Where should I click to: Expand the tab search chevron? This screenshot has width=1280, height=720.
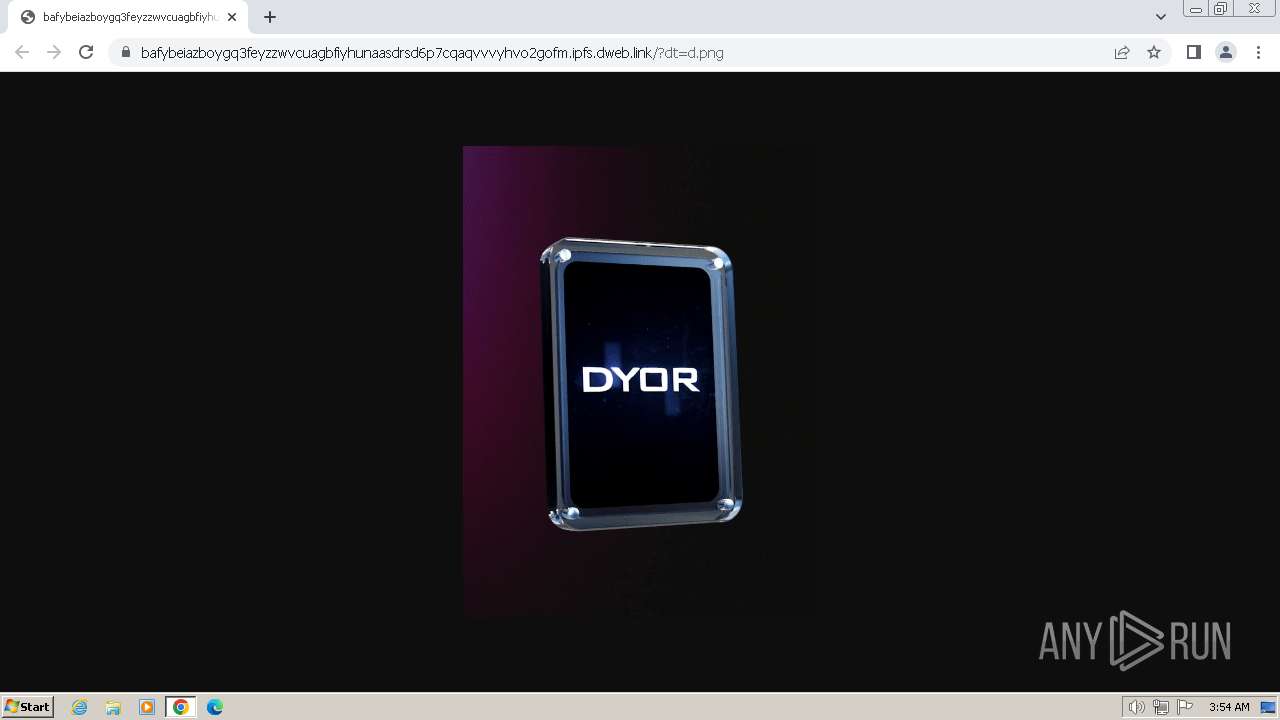coord(1161,17)
